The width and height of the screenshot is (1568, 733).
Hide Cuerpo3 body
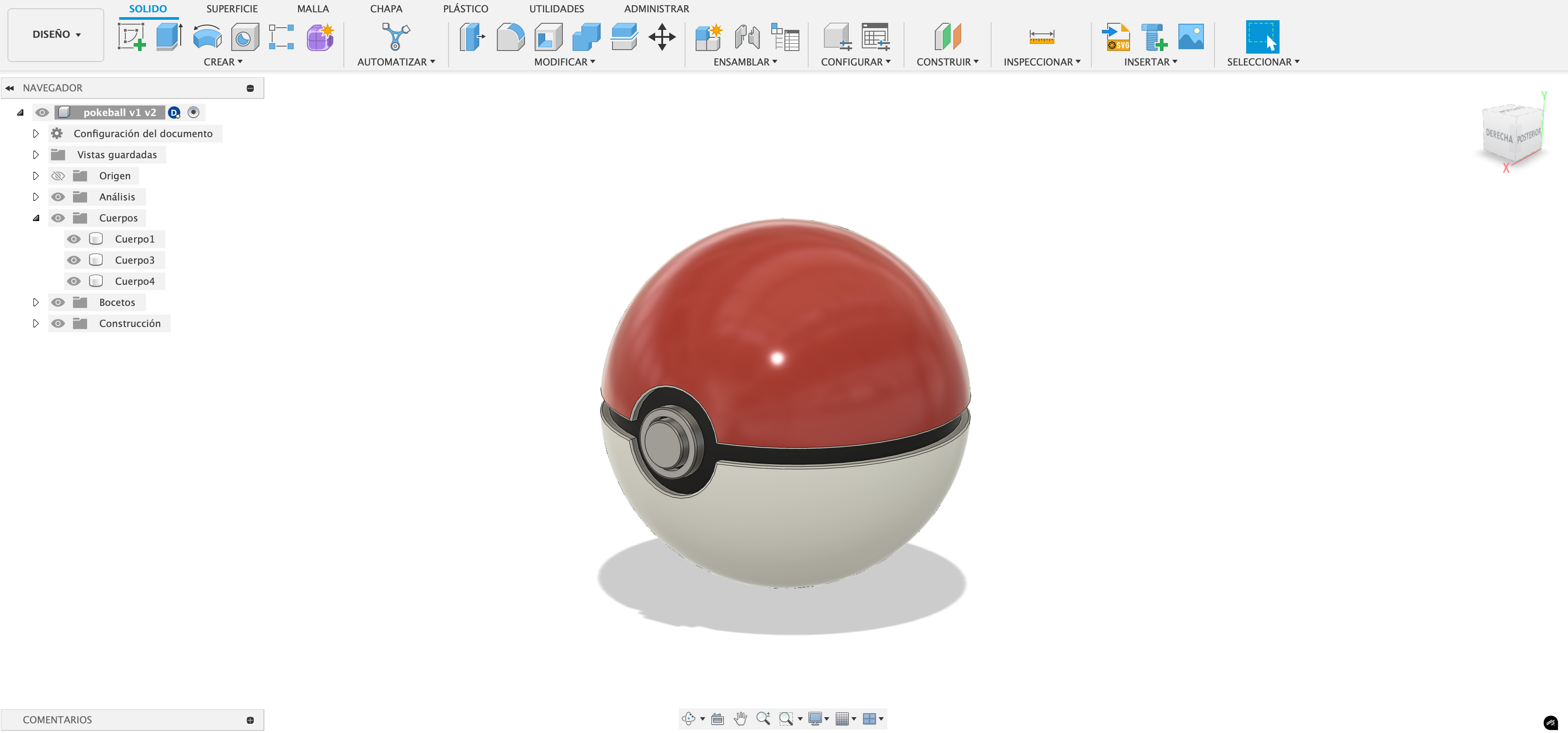[x=74, y=260]
